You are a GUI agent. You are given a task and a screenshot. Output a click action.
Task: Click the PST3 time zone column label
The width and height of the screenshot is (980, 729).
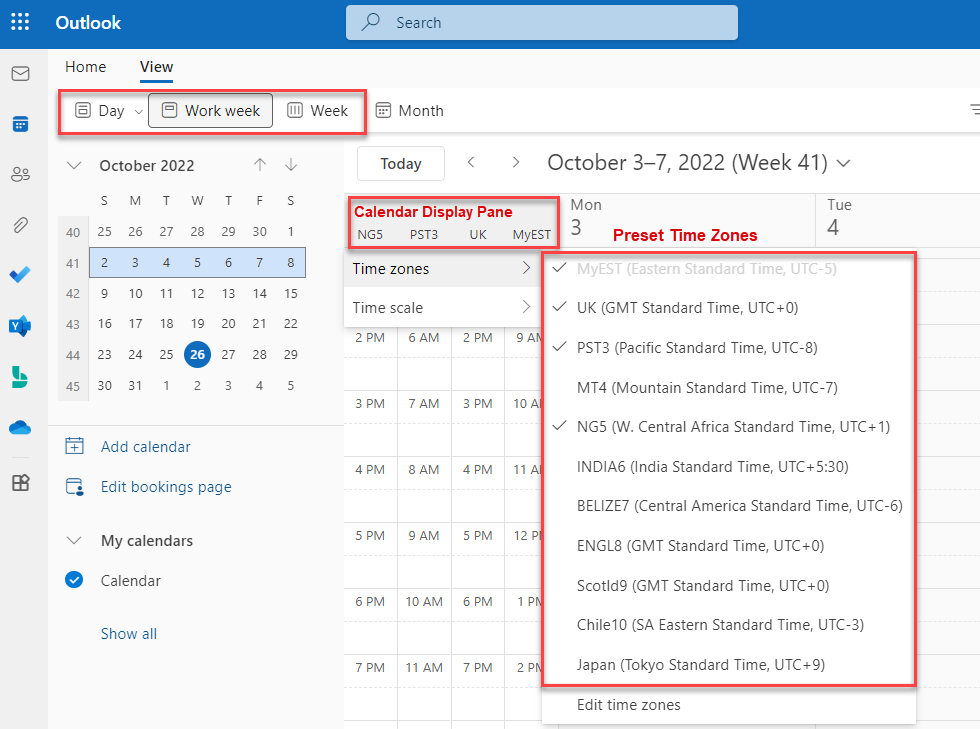pyautogui.click(x=424, y=234)
